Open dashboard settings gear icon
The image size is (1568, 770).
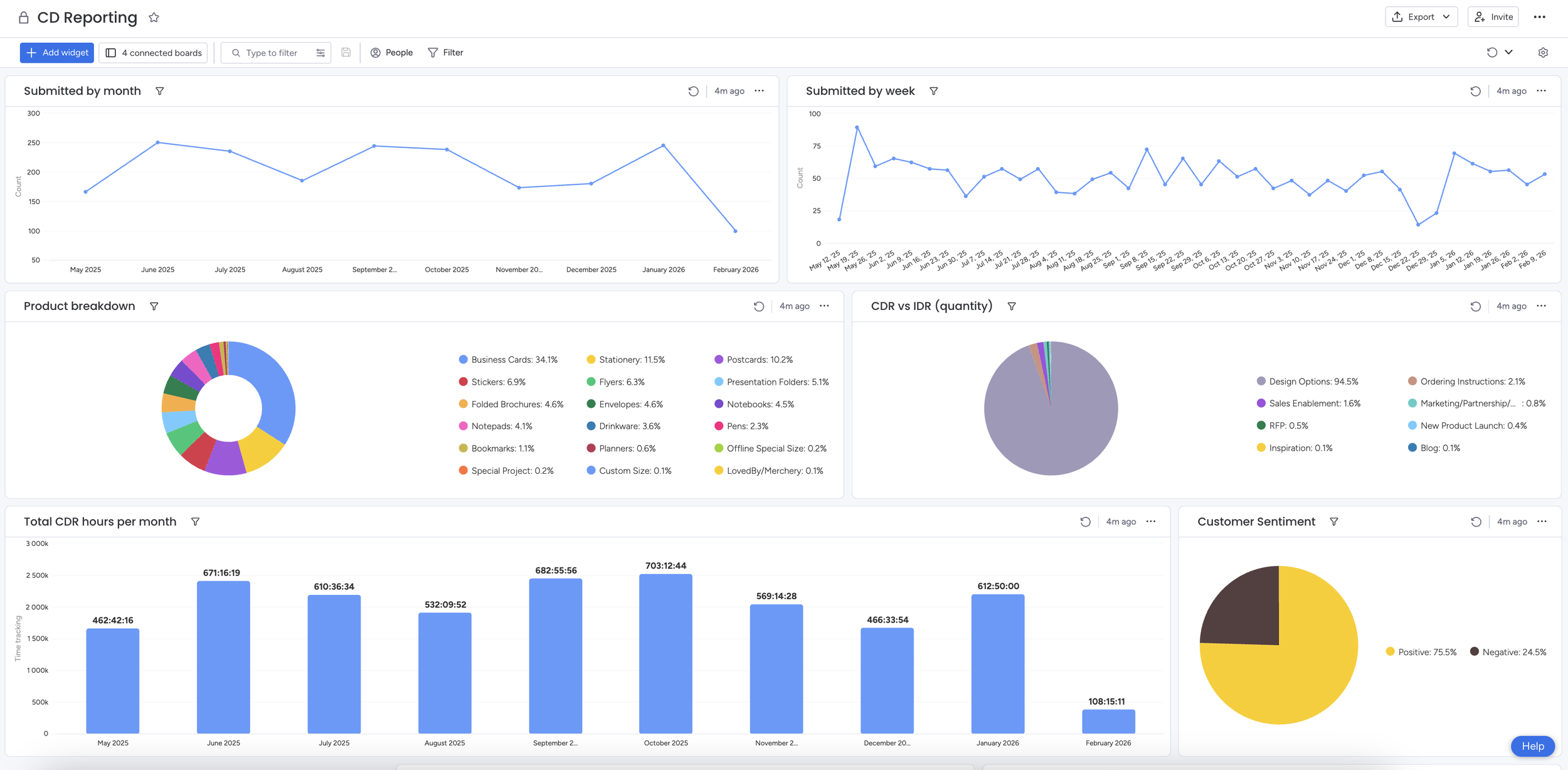1543,53
